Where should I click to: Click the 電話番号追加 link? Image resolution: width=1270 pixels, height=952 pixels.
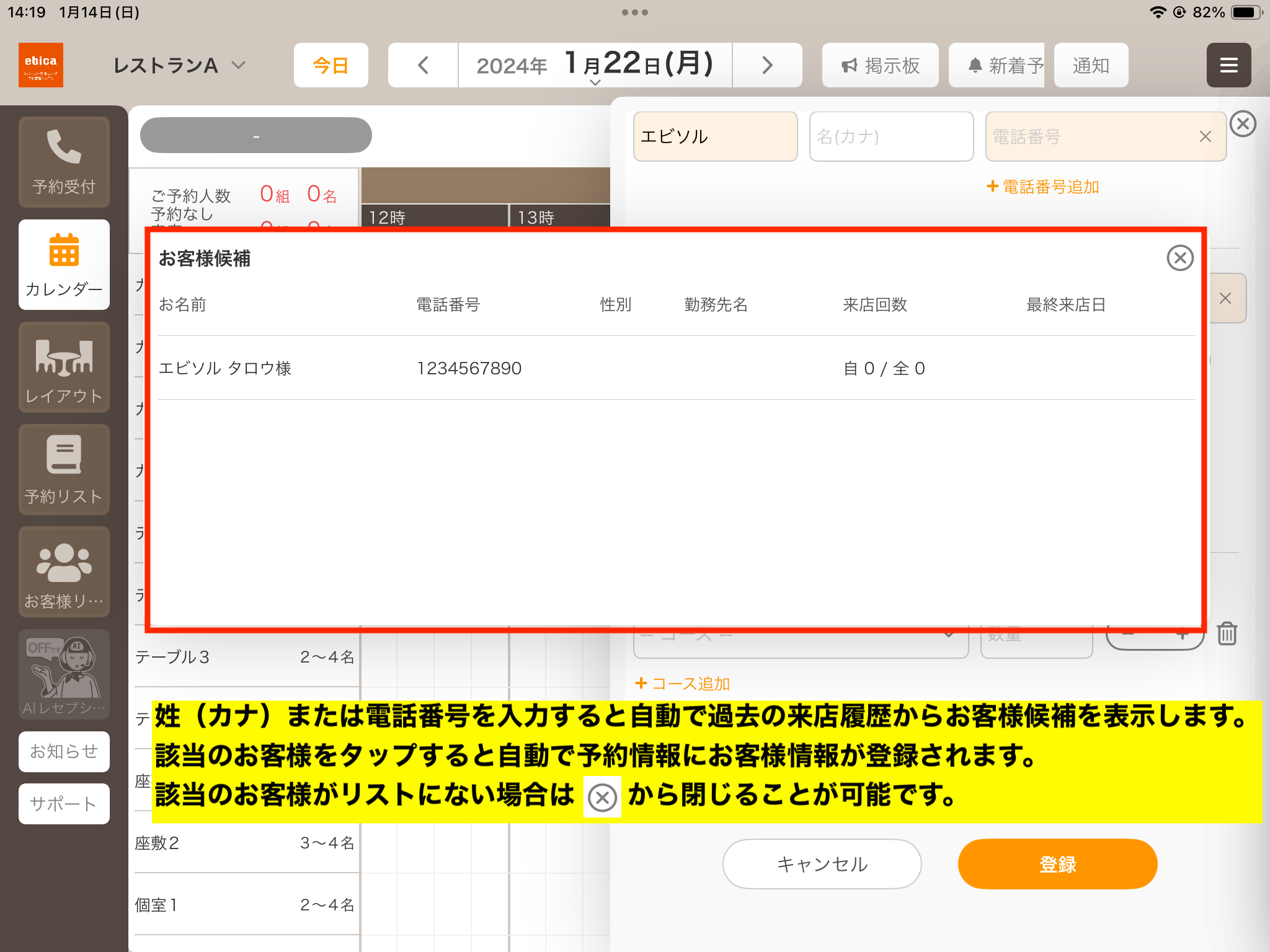click(x=1043, y=187)
